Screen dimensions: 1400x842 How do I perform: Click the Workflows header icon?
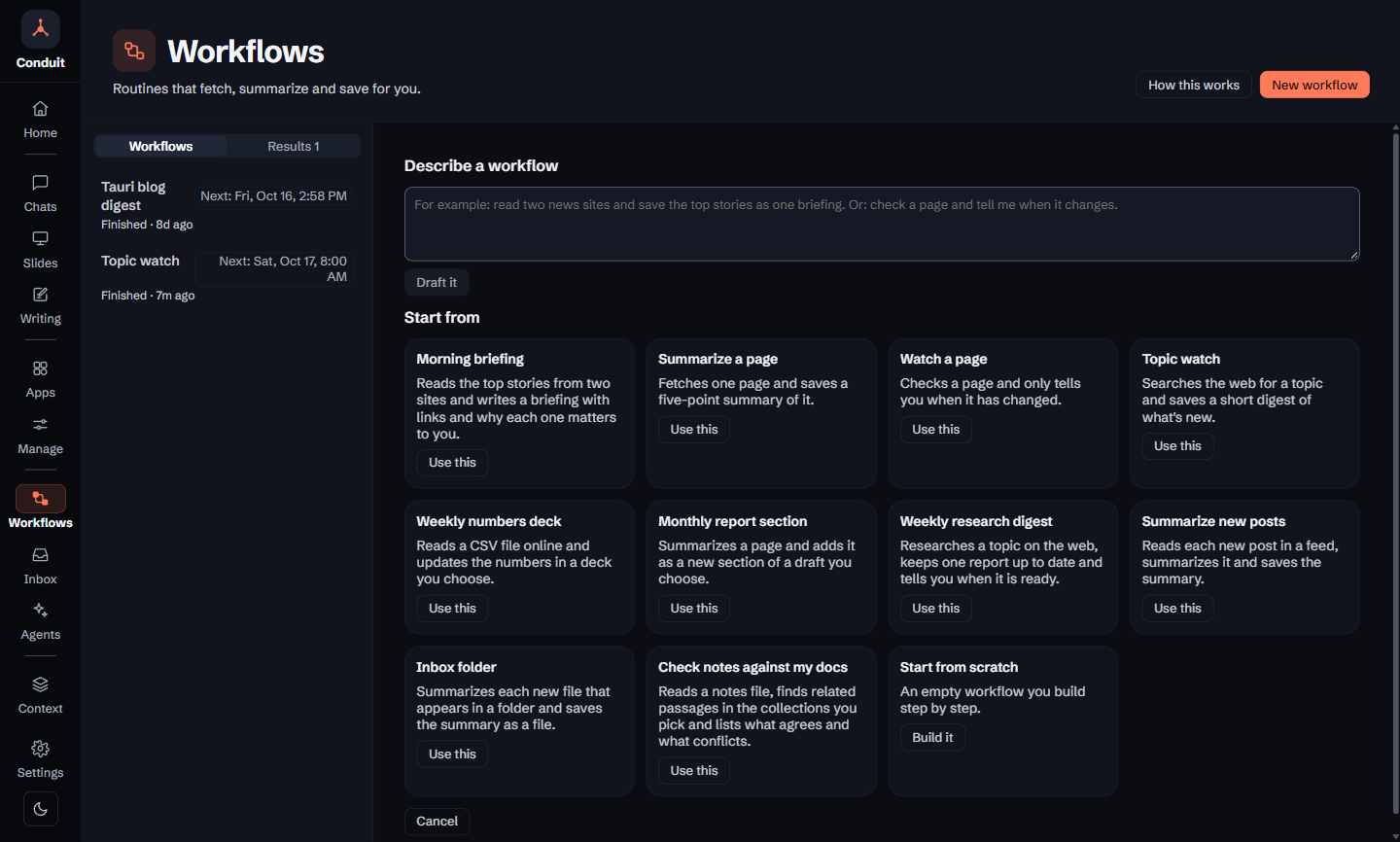134,51
